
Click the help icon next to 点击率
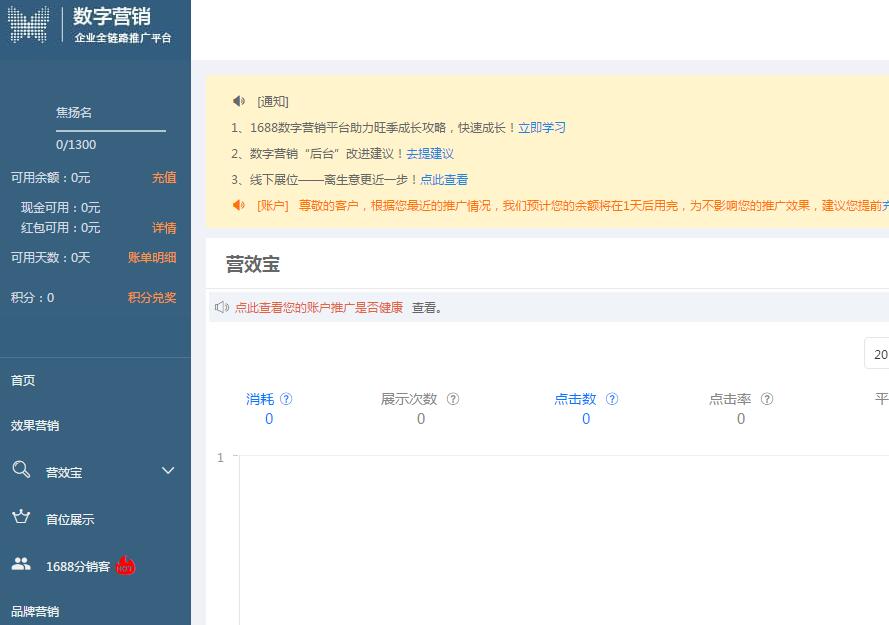(x=767, y=398)
